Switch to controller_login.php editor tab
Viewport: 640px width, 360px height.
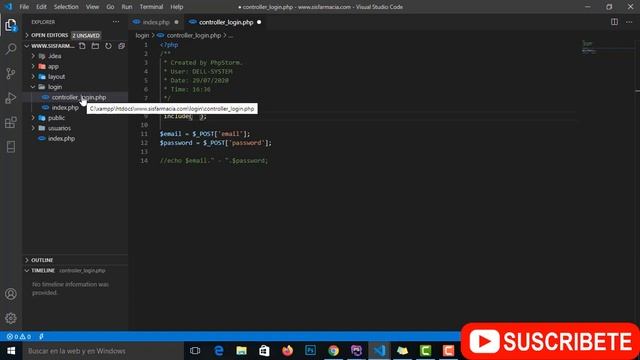point(226,22)
